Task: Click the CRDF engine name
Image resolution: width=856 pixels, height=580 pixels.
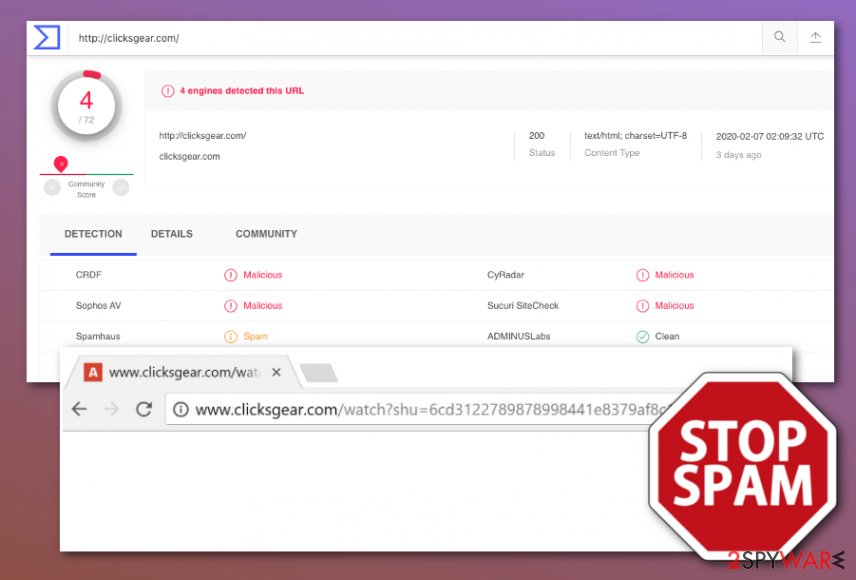Action: [88, 275]
